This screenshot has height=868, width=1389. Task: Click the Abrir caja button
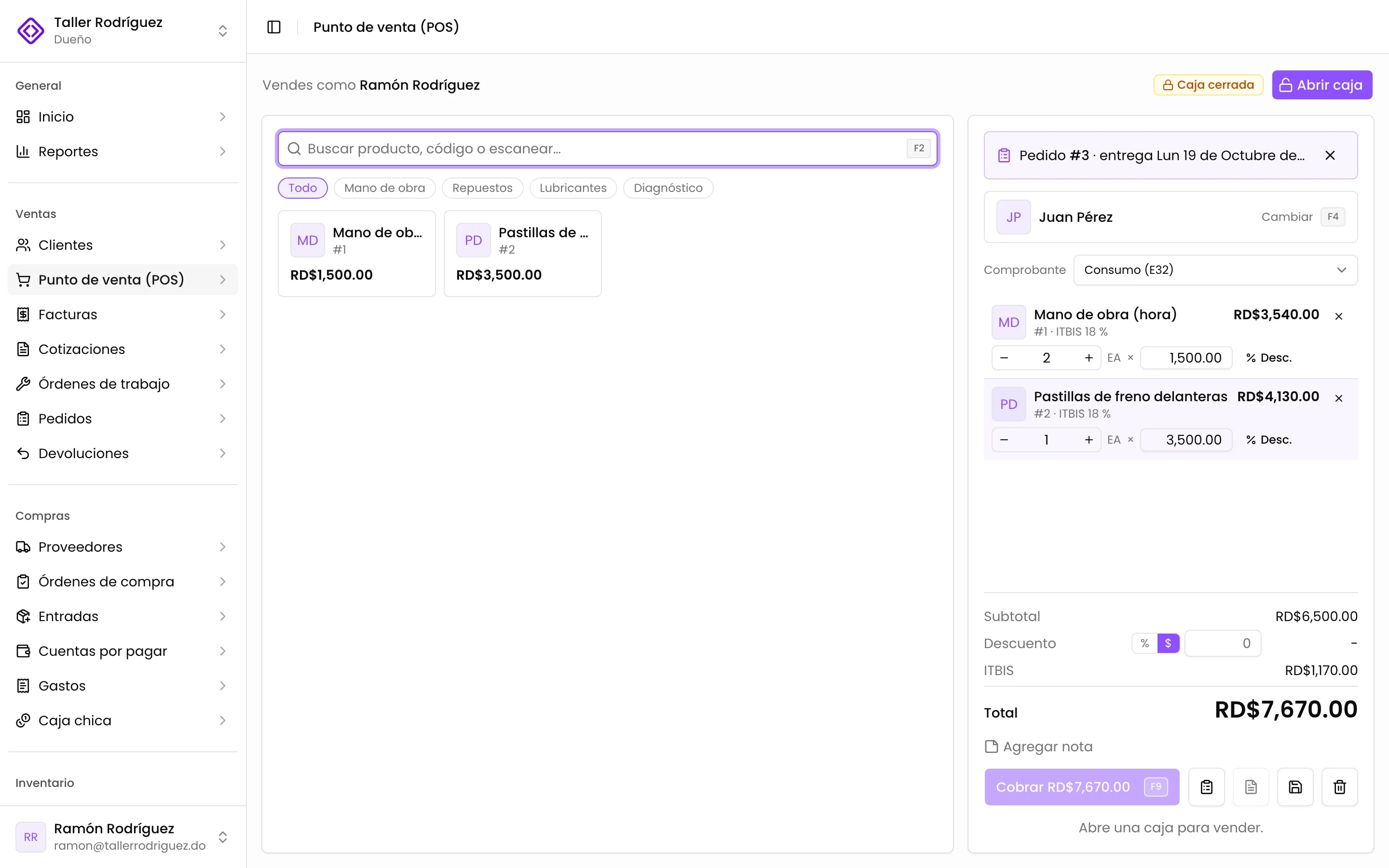[x=1322, y=85]
